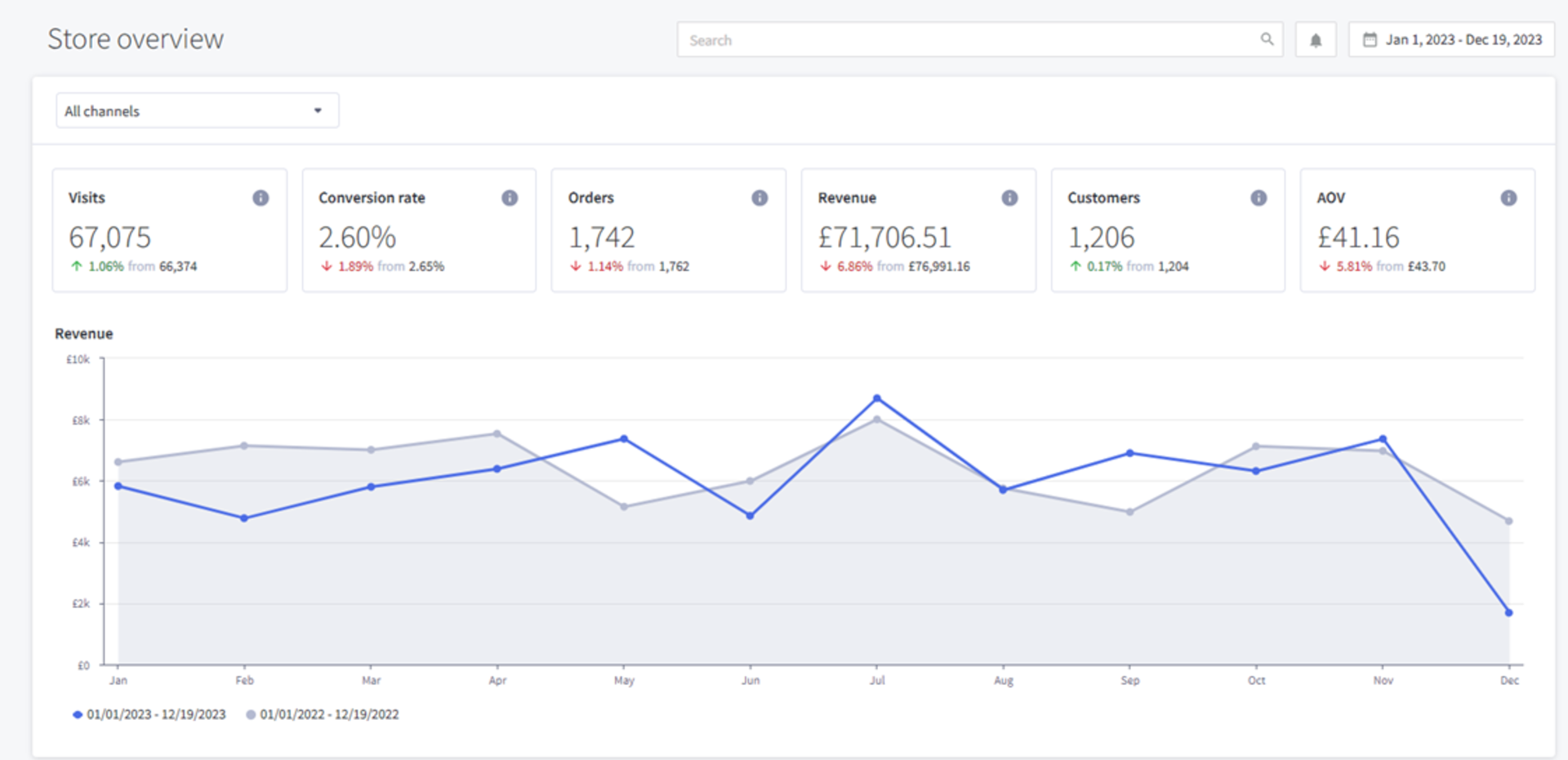Viewport: 1568px width, 760px height.
Task: Click the blue February data point
Action: point(244,518)
